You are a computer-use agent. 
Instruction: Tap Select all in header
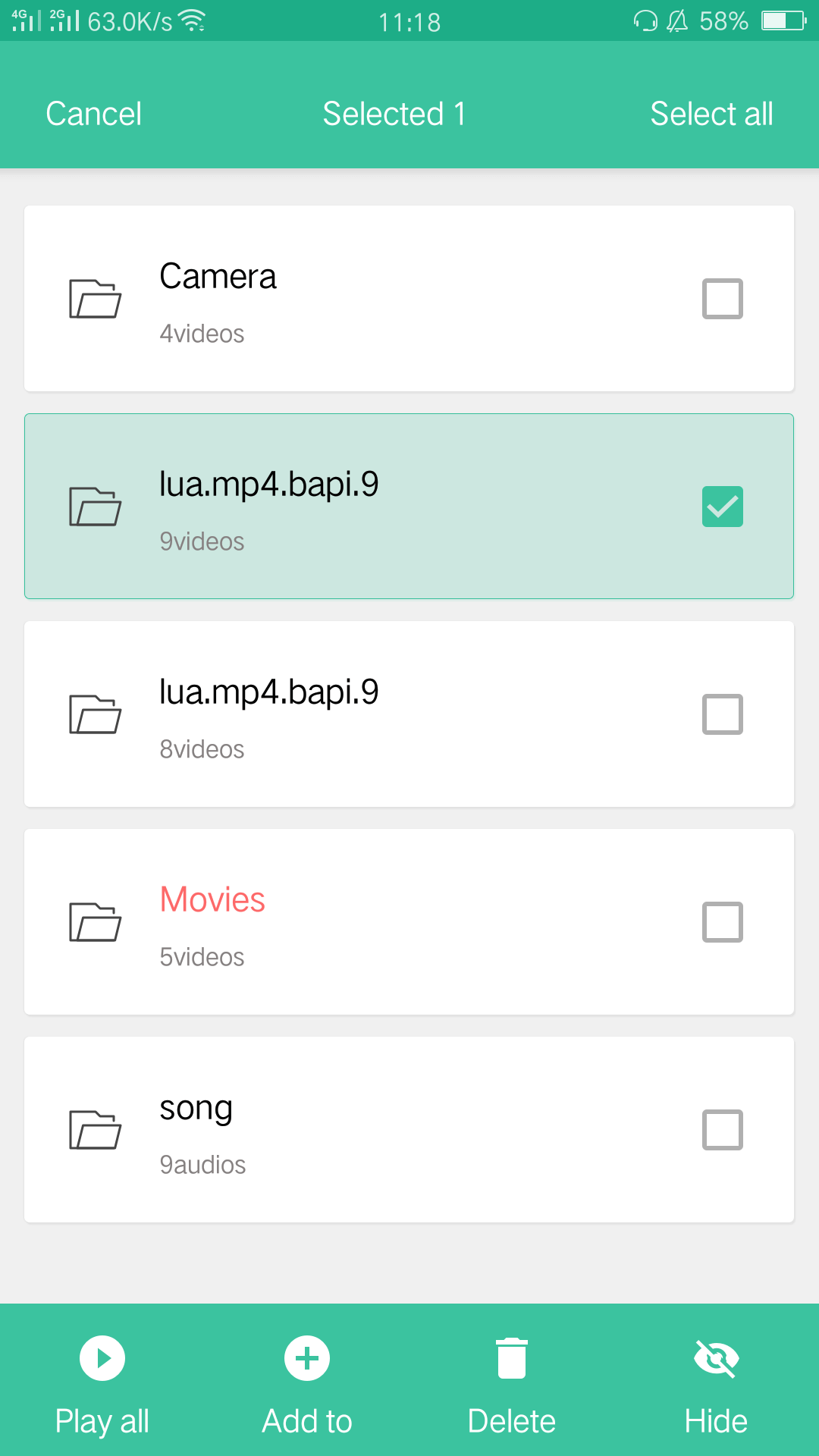point(711,114)
